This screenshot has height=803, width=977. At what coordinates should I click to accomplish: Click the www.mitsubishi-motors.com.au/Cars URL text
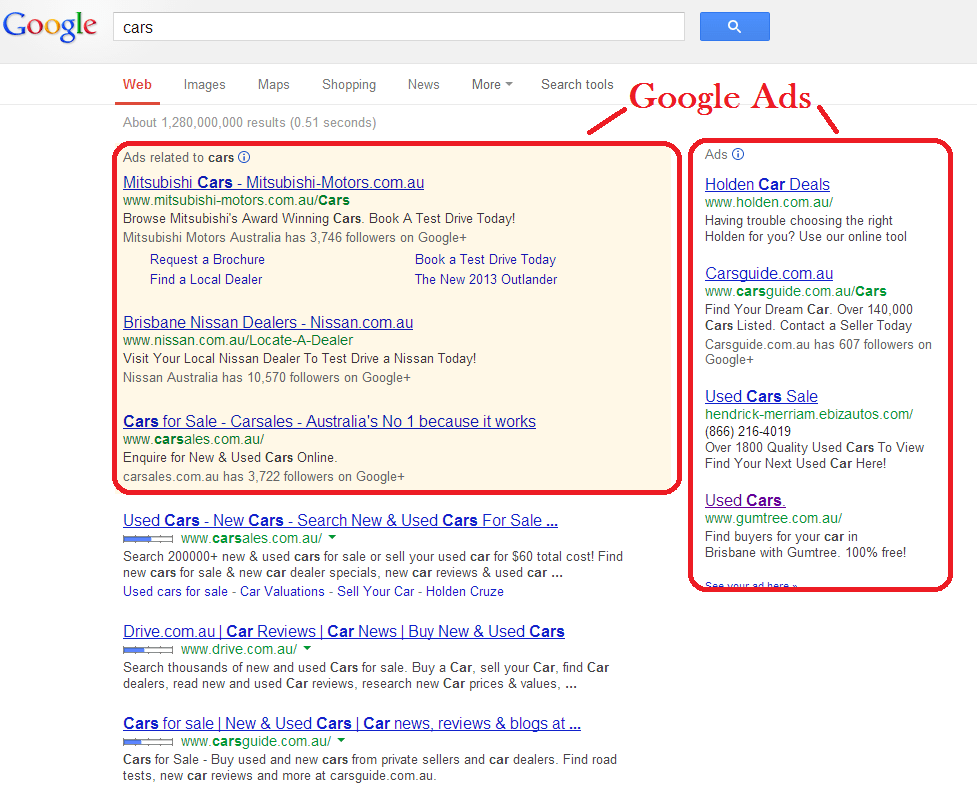(x=236, y=200)
